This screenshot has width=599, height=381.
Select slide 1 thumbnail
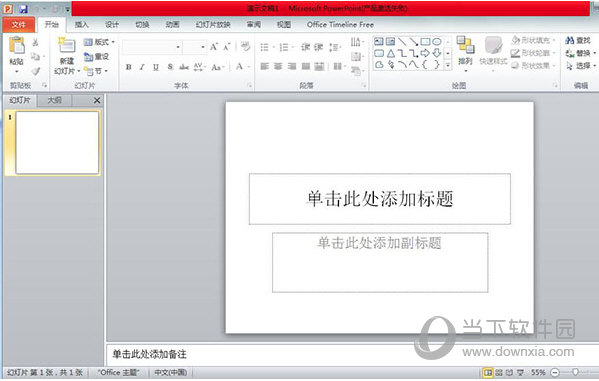(x=57, y=143)
